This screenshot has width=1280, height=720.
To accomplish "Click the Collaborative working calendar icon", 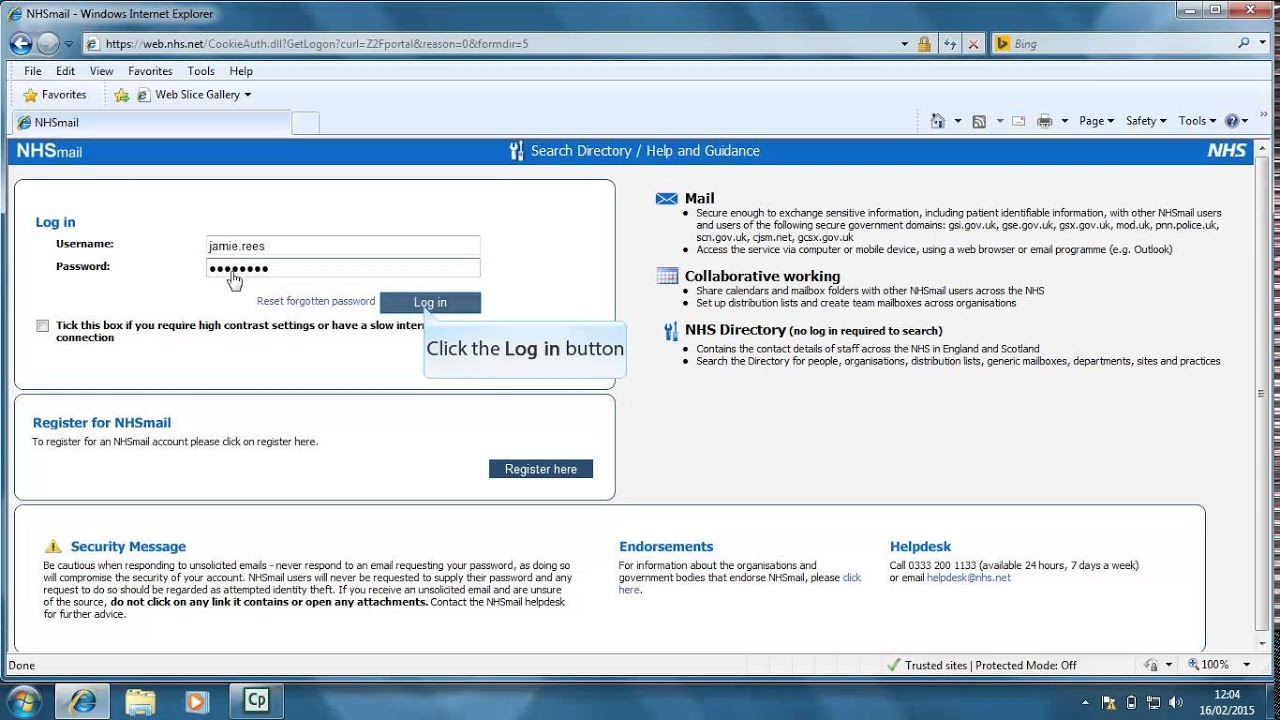I will pyautogui.click(x=667, y=276).
